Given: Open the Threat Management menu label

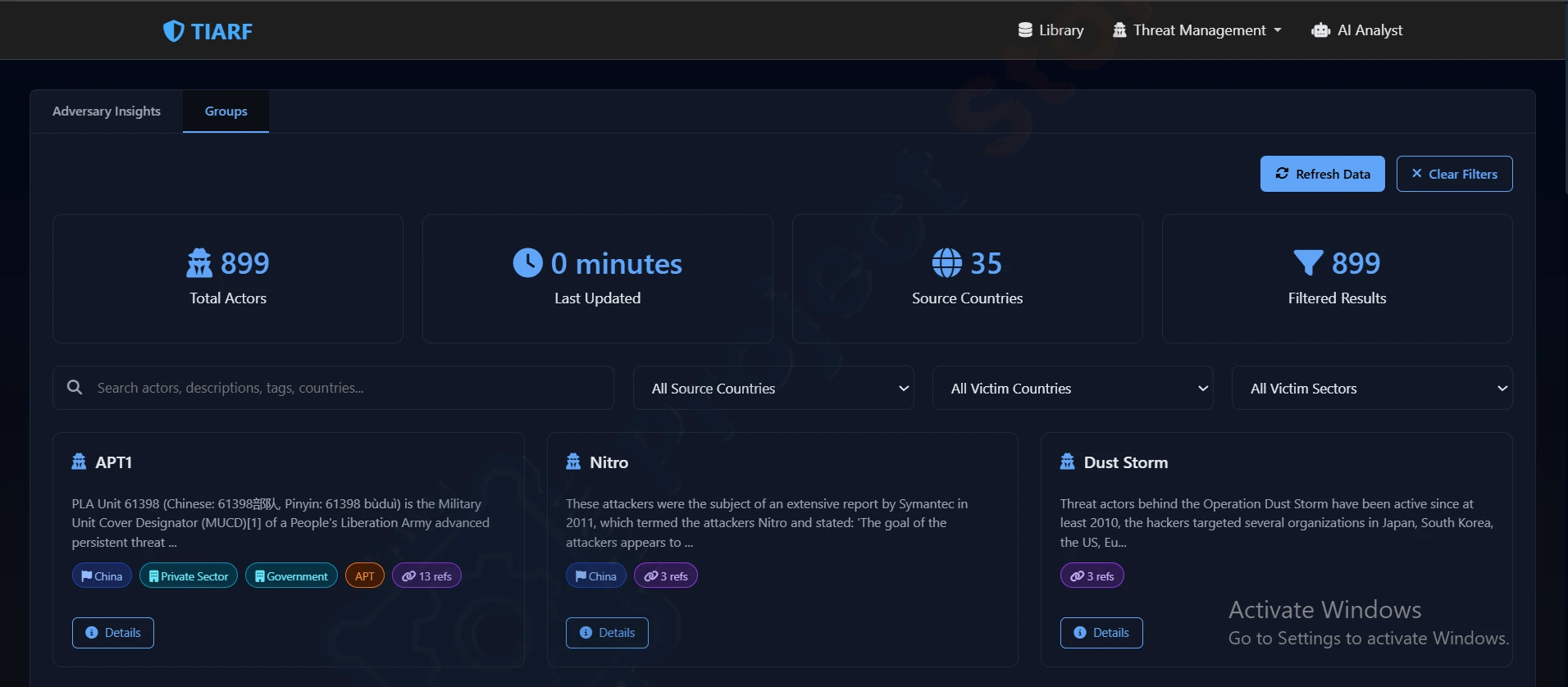Looking at the screenshot, I should tap(1200, 30).
